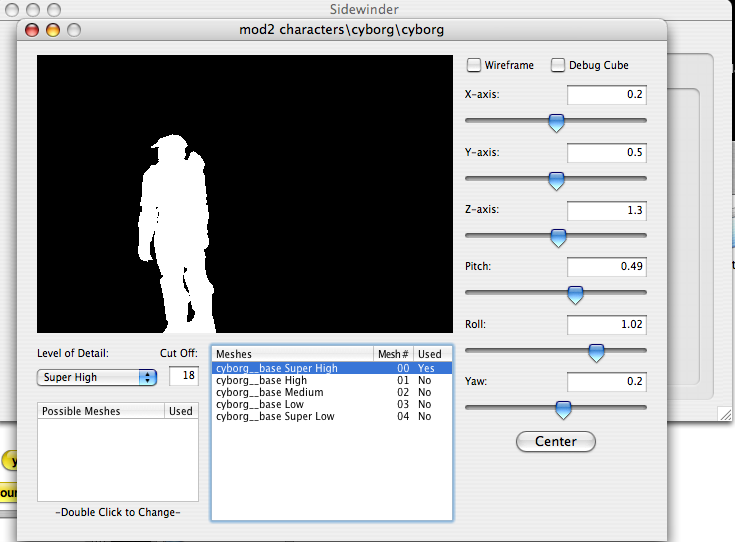Click the Roll slider handle

(596, 353)
